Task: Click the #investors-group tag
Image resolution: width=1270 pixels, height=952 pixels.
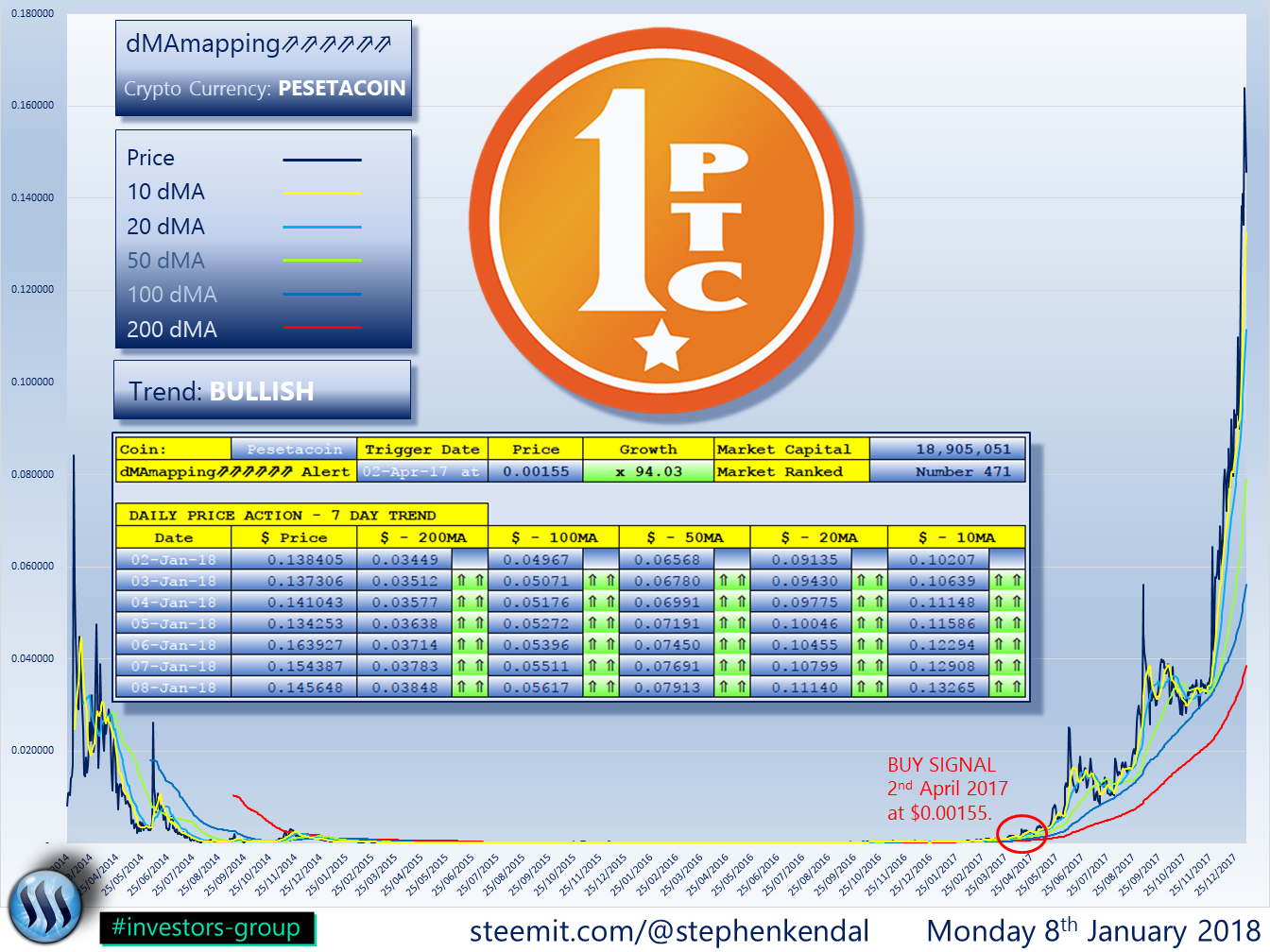Action: coord(207,928)
